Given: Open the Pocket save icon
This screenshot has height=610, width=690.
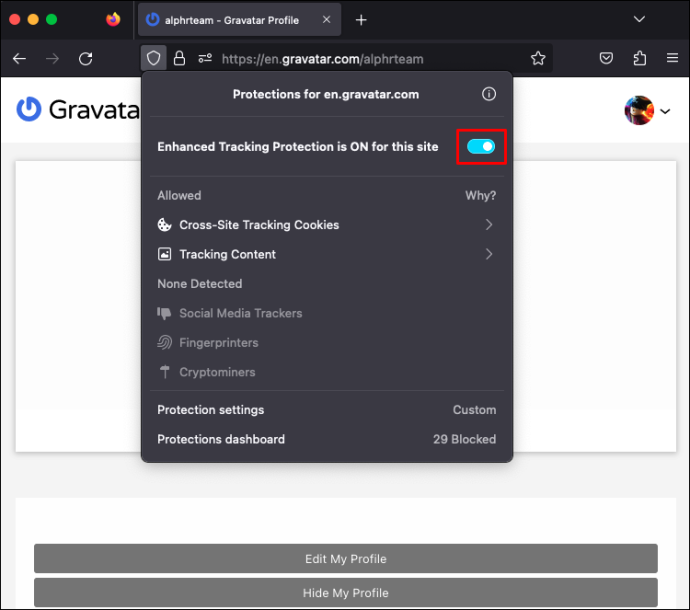Looking at the screenshot, I should point(606,58).
